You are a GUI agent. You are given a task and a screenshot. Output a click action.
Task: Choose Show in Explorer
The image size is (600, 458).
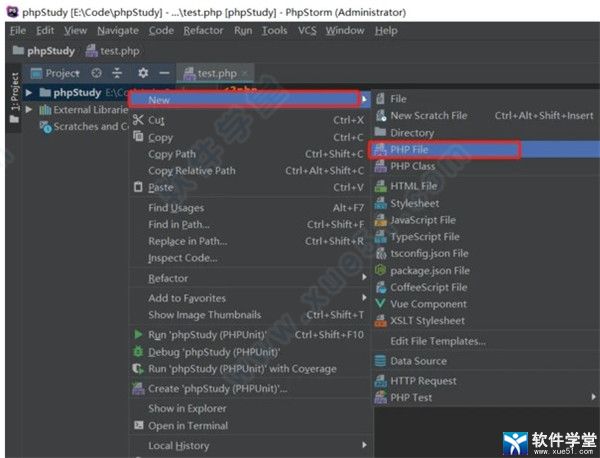pos(187,409)
